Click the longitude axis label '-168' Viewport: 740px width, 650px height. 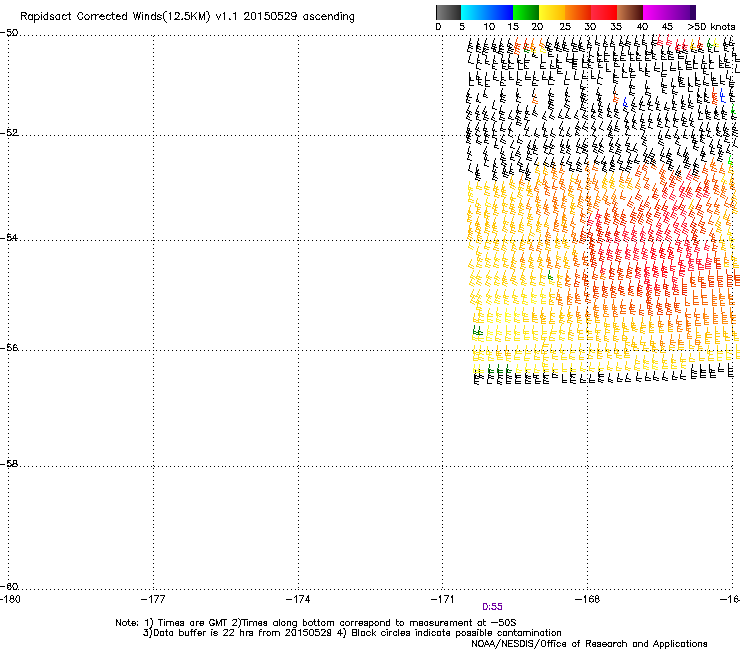pyautogui.click(x=588, y=599)
